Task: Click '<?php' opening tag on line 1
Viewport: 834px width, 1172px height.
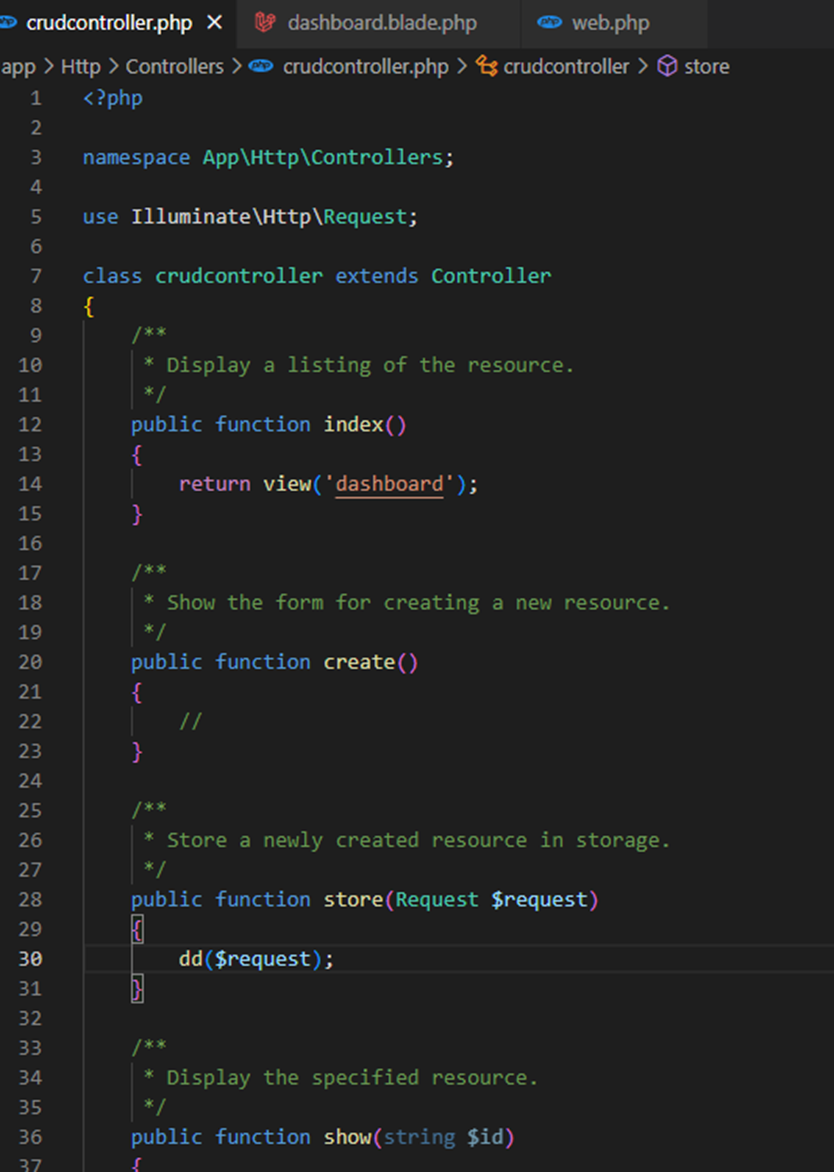Action: pyautogui.click(x=113, y=98)
